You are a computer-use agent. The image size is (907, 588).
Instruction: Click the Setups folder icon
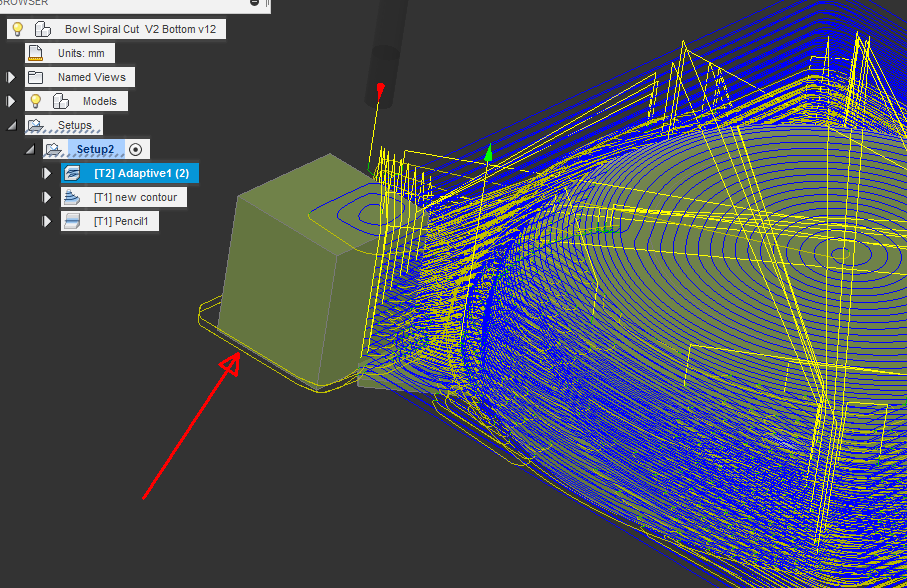[33, 124]
